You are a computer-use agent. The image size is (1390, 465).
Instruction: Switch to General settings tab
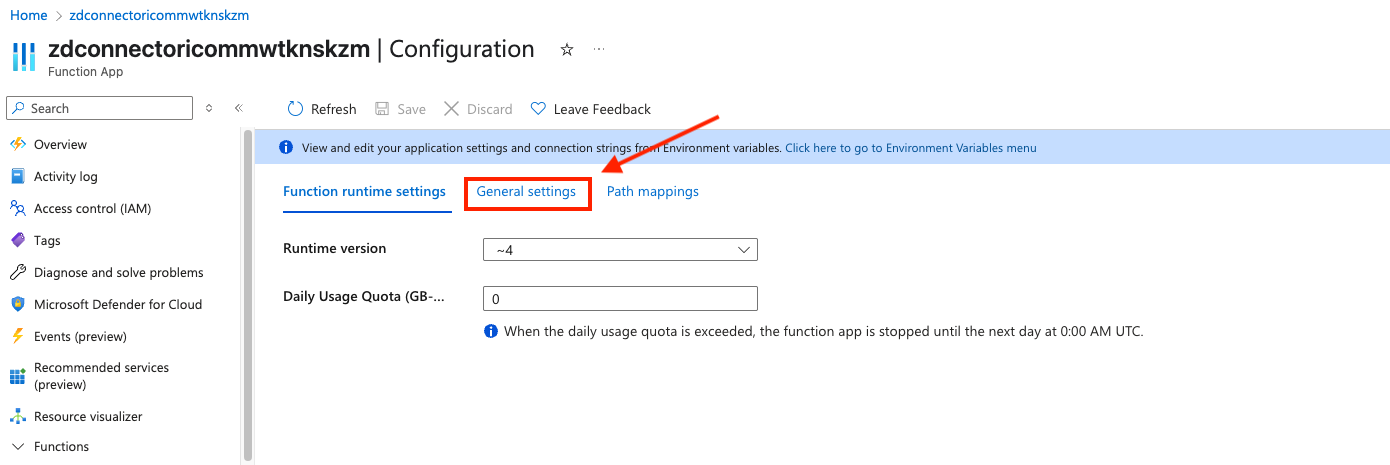tap(526, 191)
